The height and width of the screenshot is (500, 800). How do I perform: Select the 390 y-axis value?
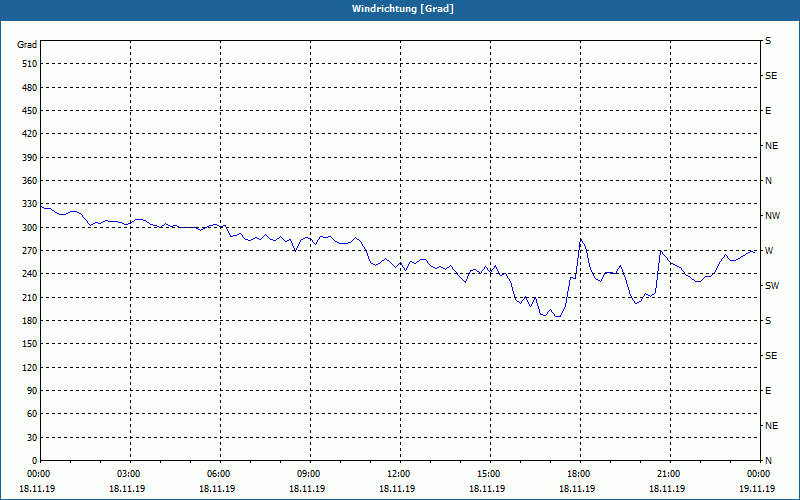pos(30,158)
